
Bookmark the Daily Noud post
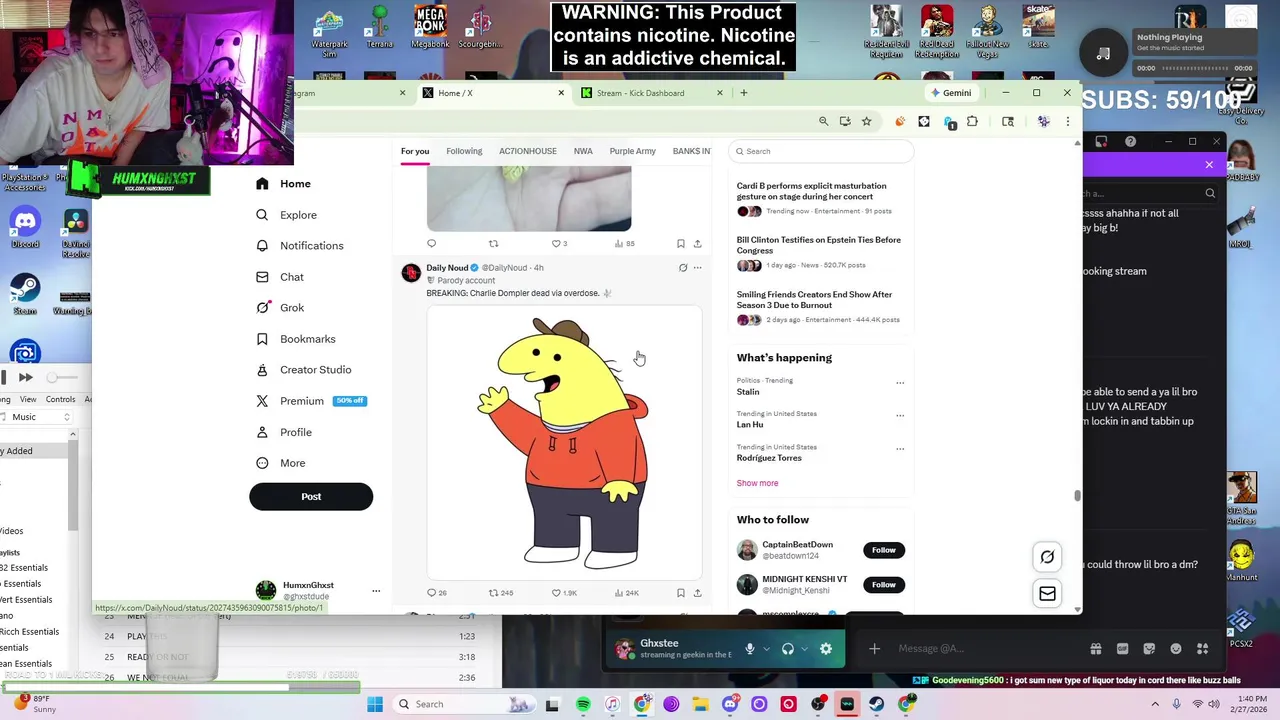coord(681,593)
